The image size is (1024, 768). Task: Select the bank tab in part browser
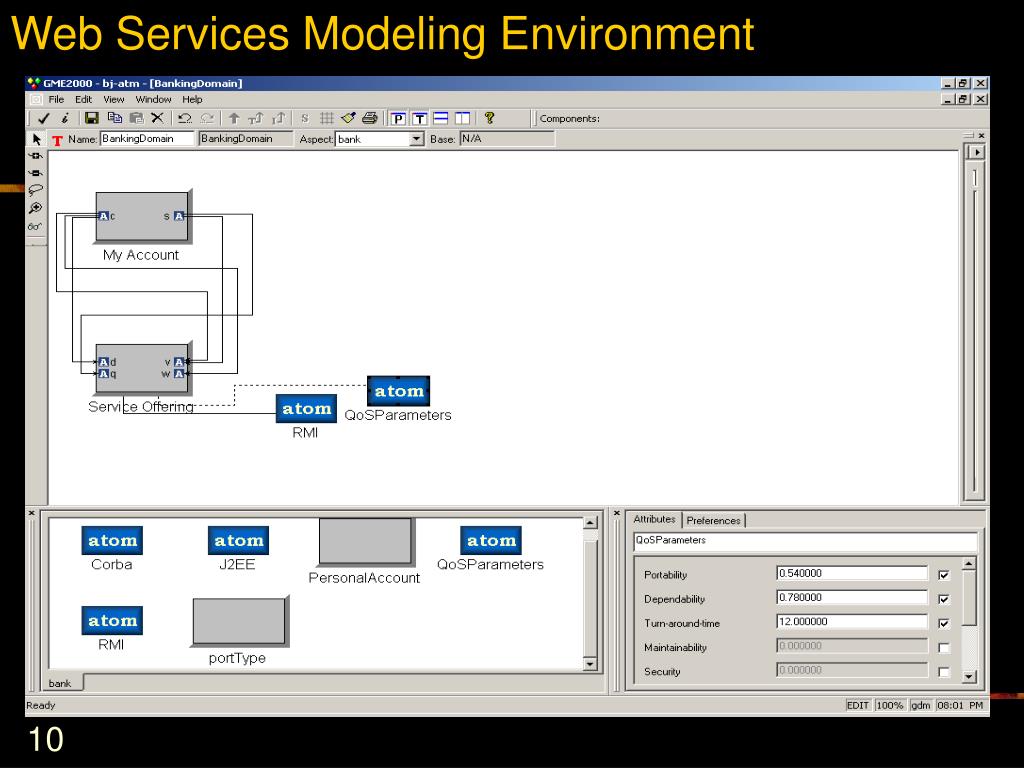(60, 683)
